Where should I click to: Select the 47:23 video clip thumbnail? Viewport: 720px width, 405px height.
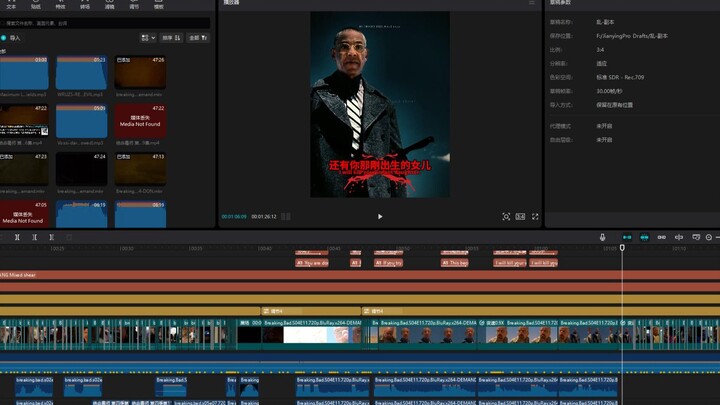coord(24,169)
